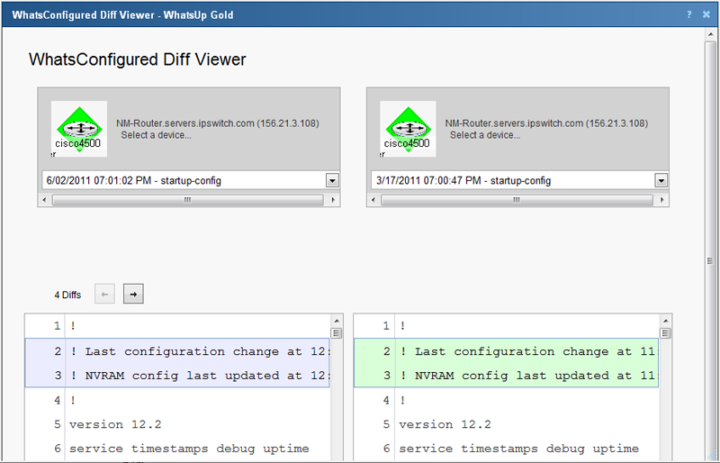
Task: Click up arrow of left diff pane scrollbar
Action: point(337,321)
